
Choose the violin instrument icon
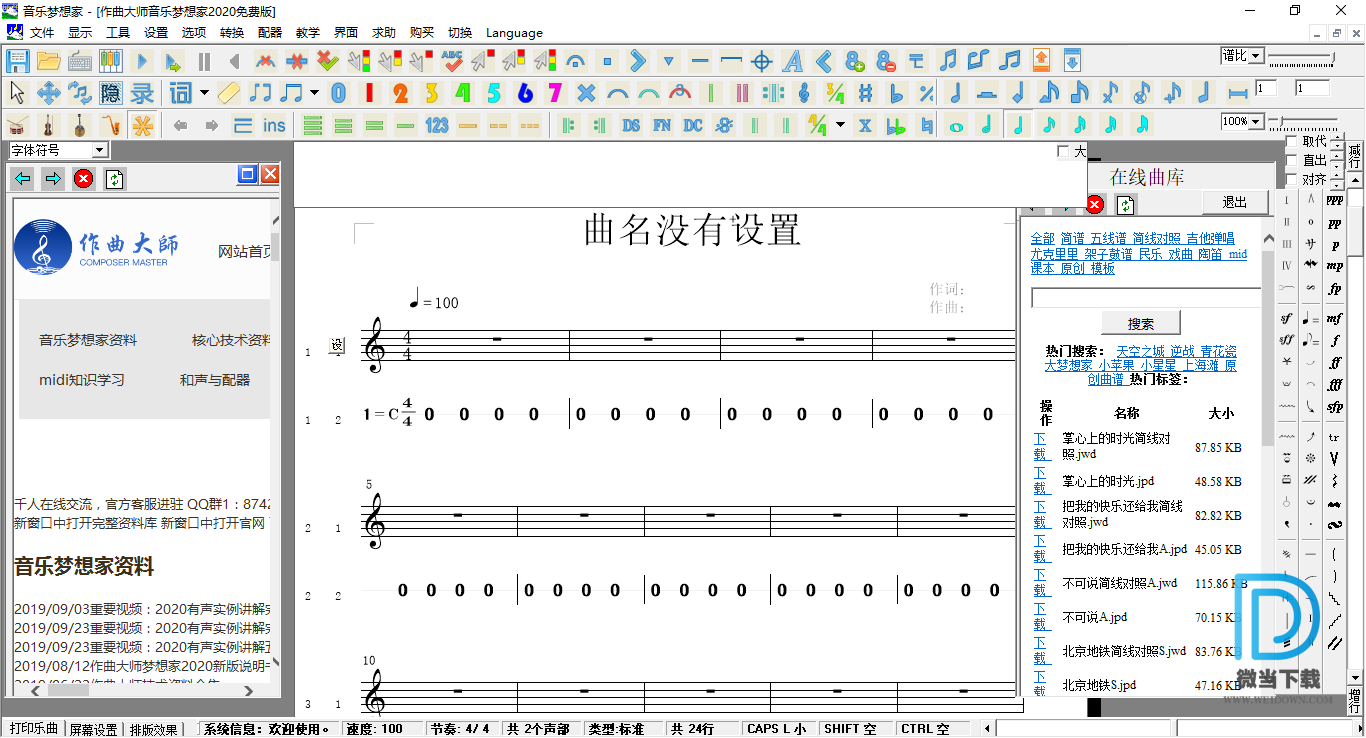click(48, 125)
